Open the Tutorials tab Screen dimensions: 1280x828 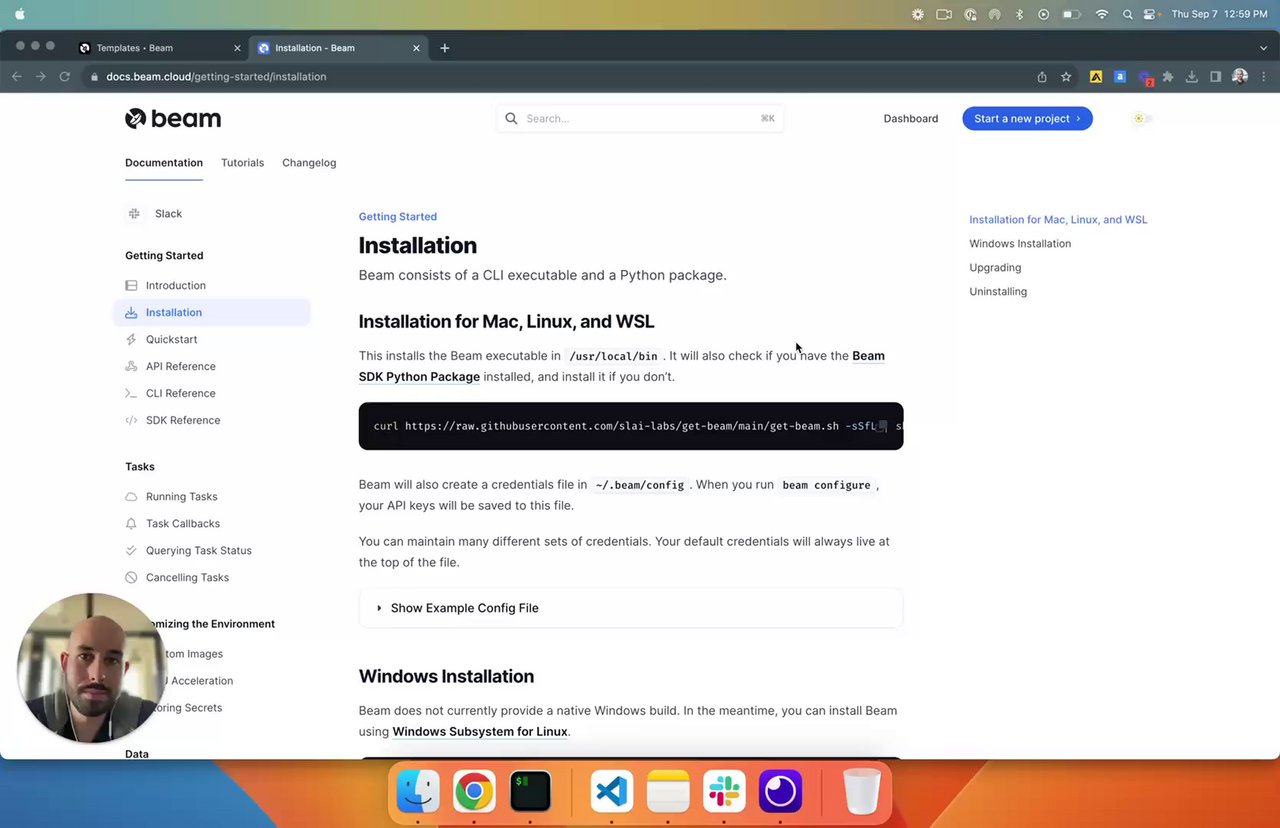[242, 163]
